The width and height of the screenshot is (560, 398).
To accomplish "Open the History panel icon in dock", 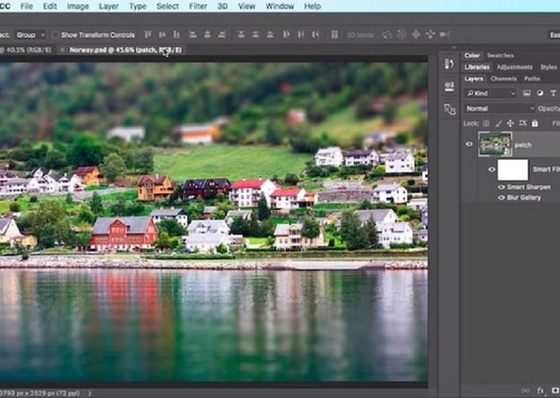I will pos(449,64).
